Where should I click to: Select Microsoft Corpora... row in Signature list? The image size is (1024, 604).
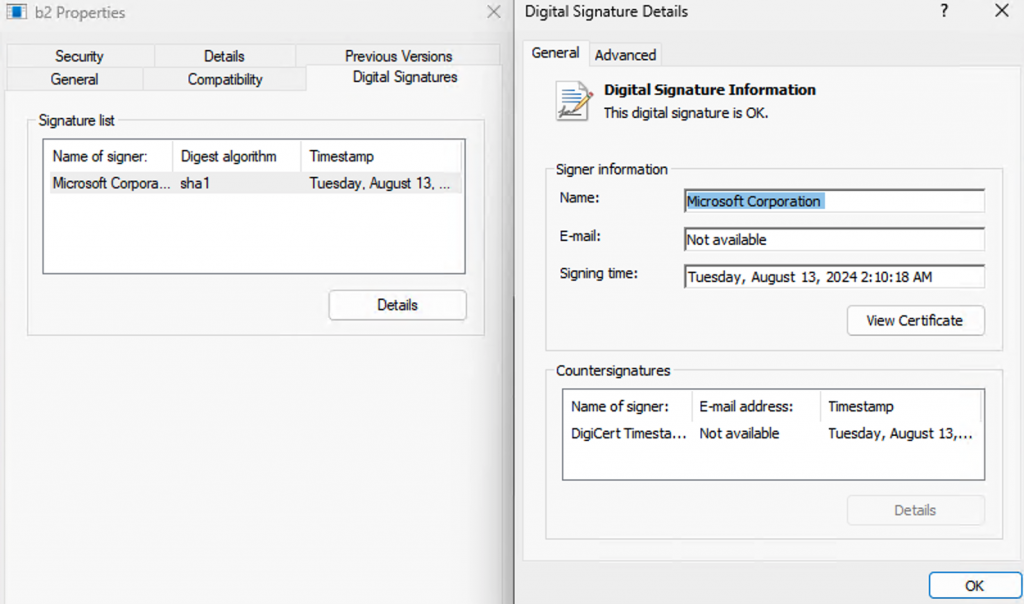[255, 183]
